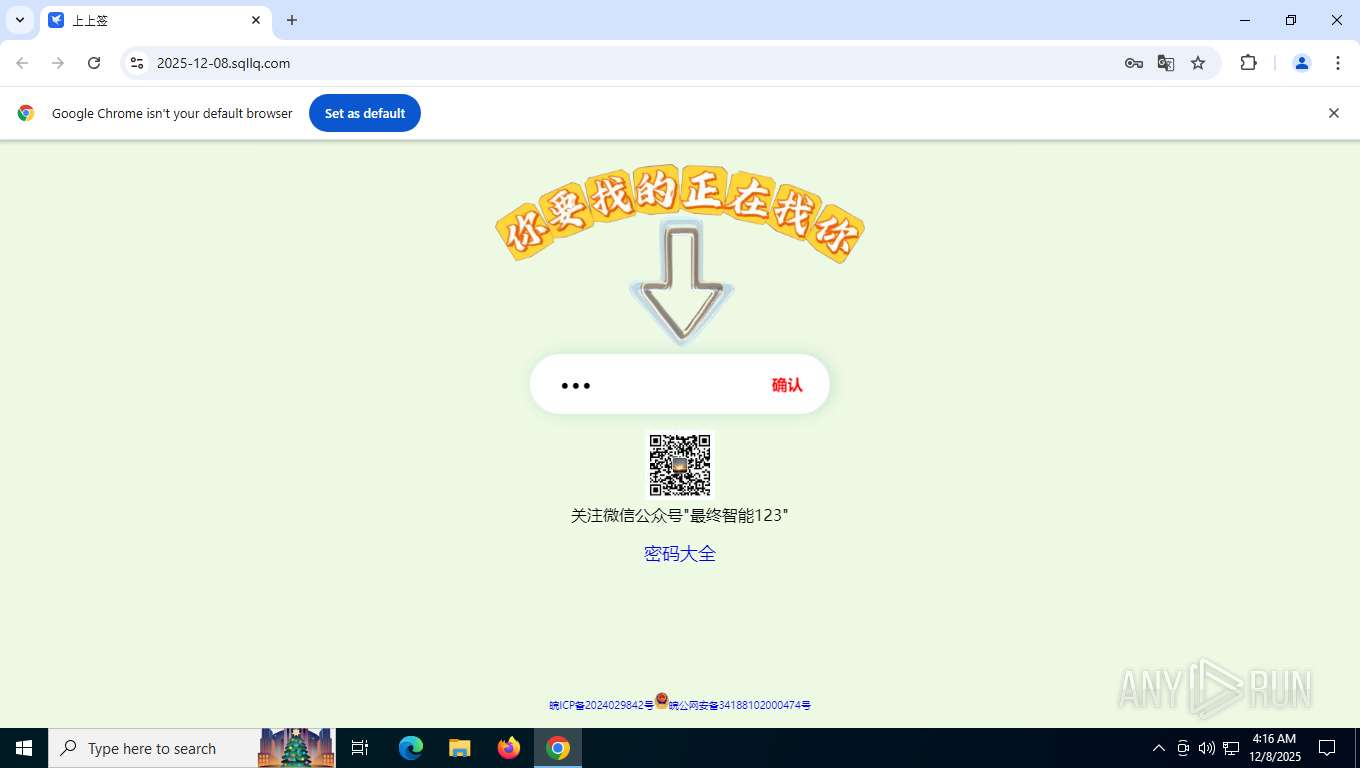Open the Meet Now tray icon
This screenshot has height=768, width=1360.
[x=1183, y=748]
